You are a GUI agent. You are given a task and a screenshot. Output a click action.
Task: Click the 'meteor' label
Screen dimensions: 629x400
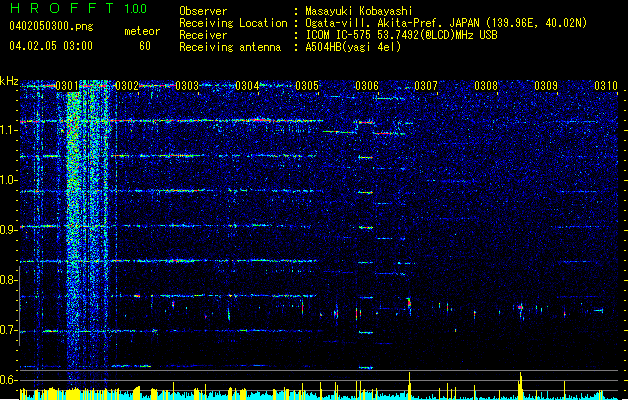[142, 31]
